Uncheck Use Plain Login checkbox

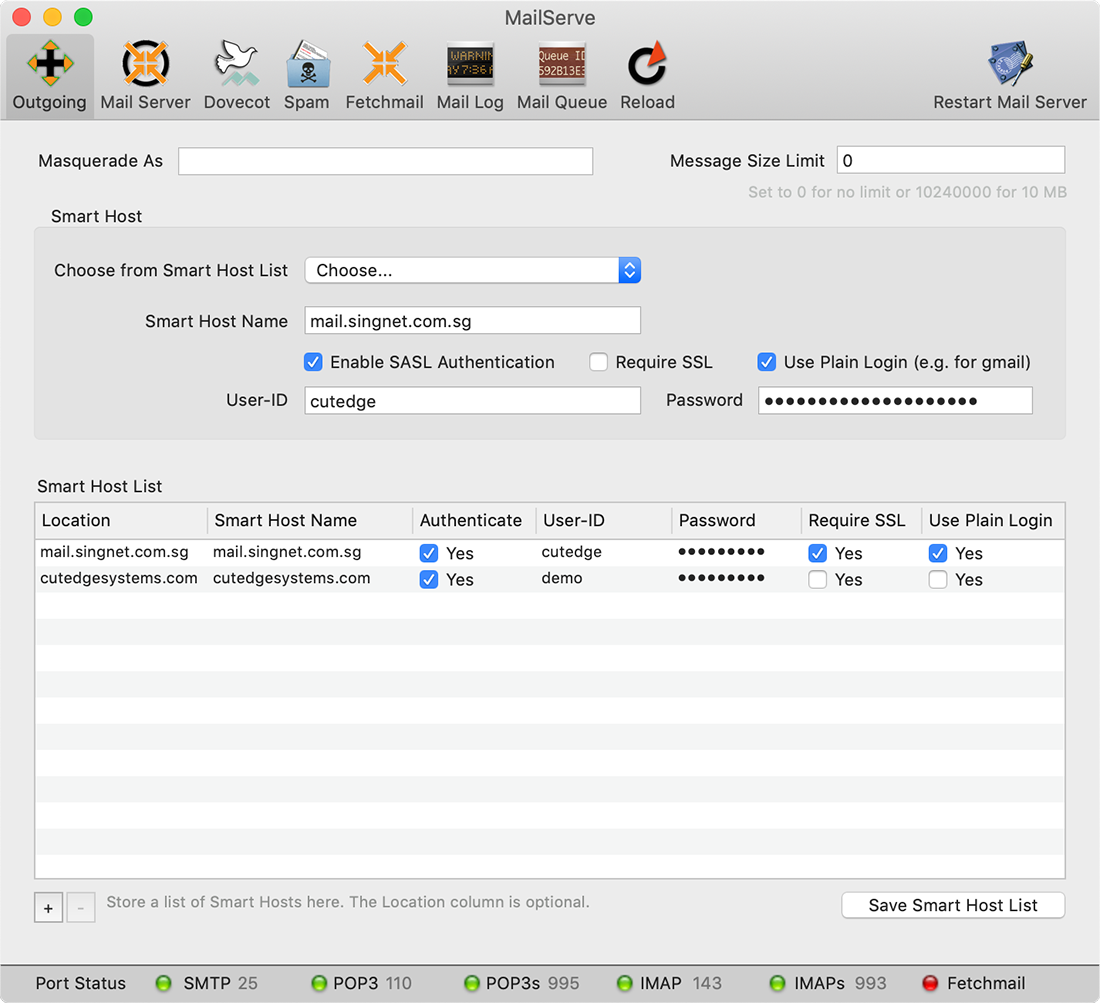pyautogui.click(x=767, y=362)
